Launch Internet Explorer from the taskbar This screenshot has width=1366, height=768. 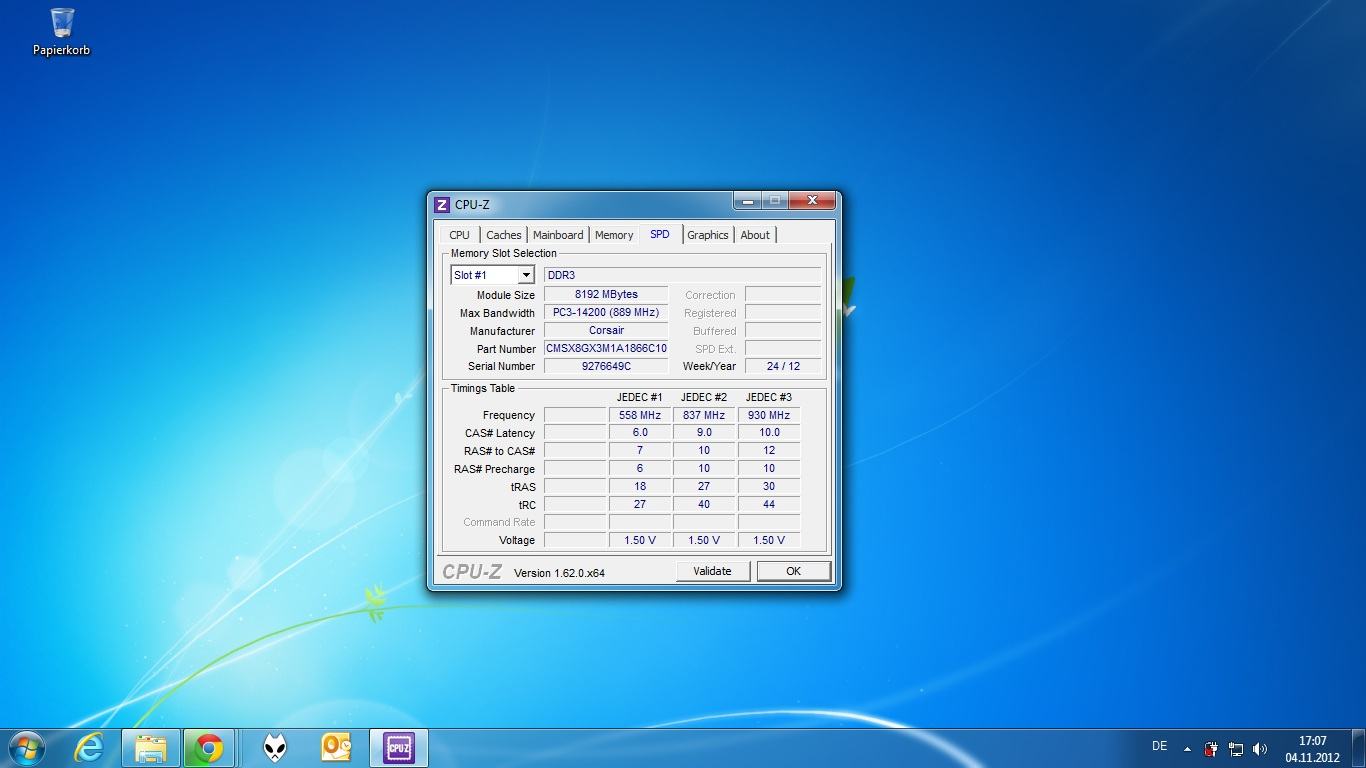tap(90, 747)
